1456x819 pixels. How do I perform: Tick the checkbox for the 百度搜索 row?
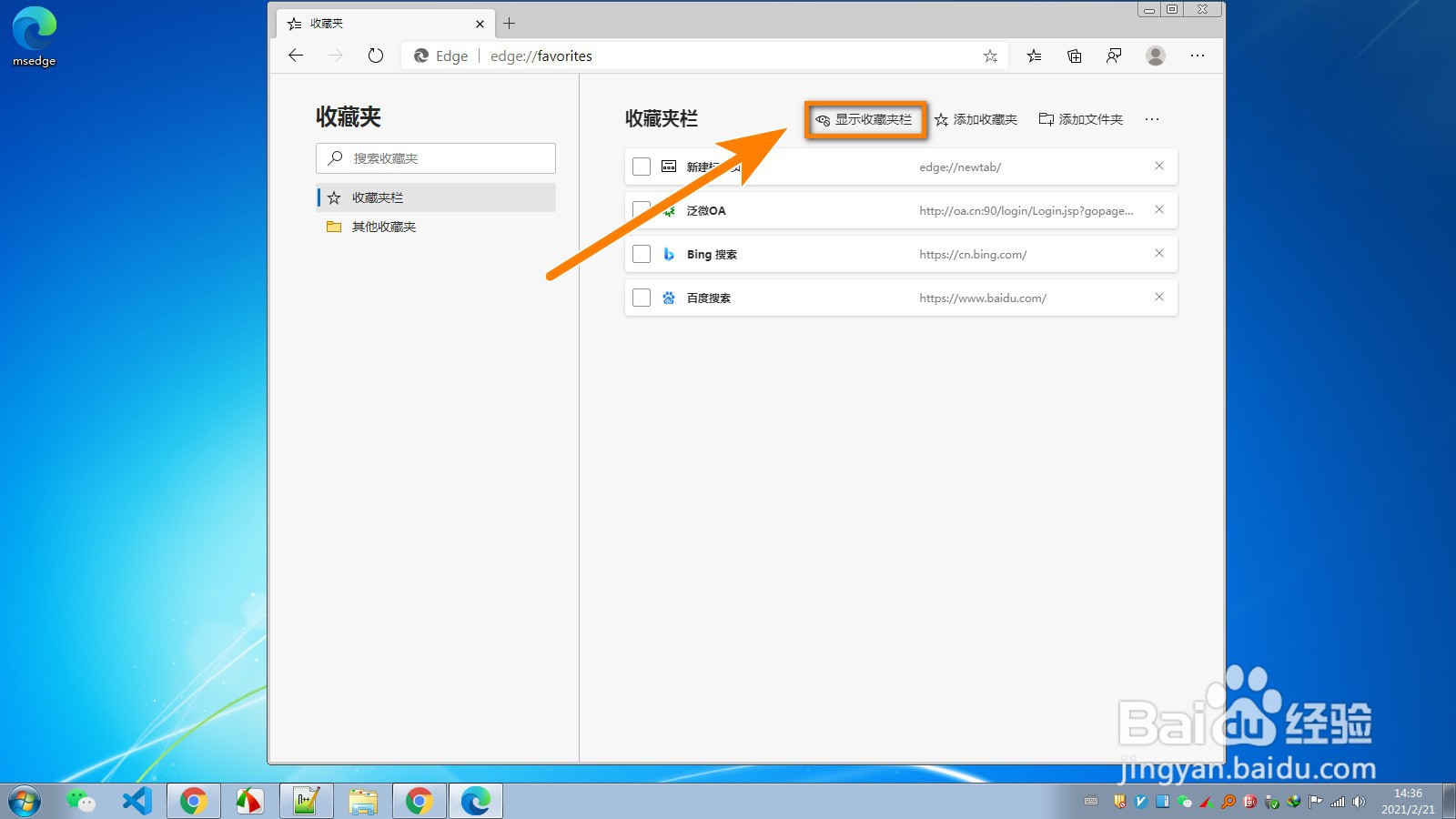[642, 298]
